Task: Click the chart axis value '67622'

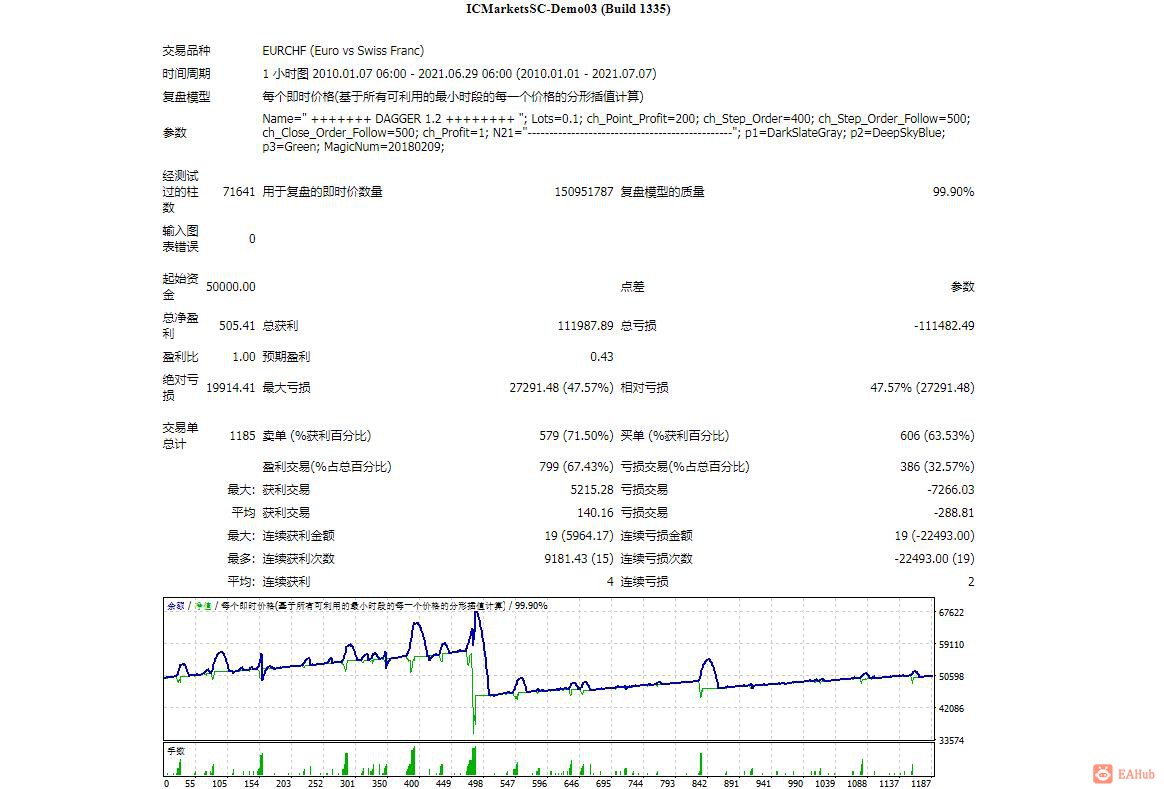Action: point(952,613)
